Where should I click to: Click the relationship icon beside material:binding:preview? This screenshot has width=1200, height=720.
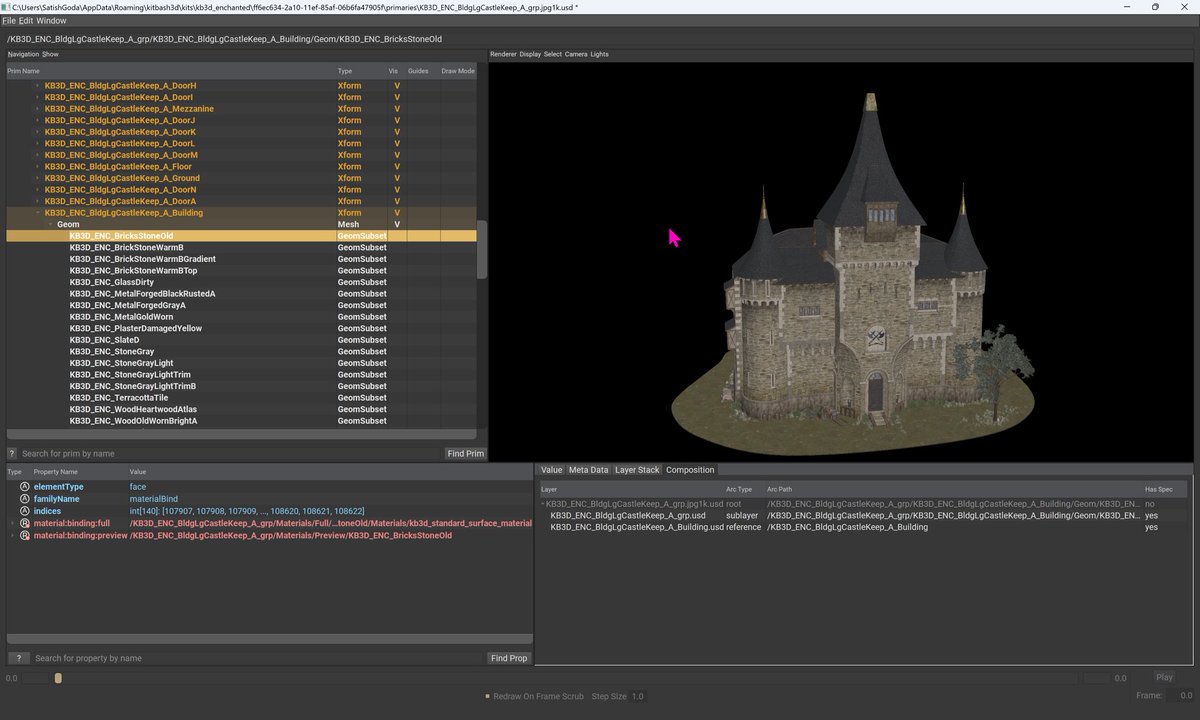pos(24,535)
